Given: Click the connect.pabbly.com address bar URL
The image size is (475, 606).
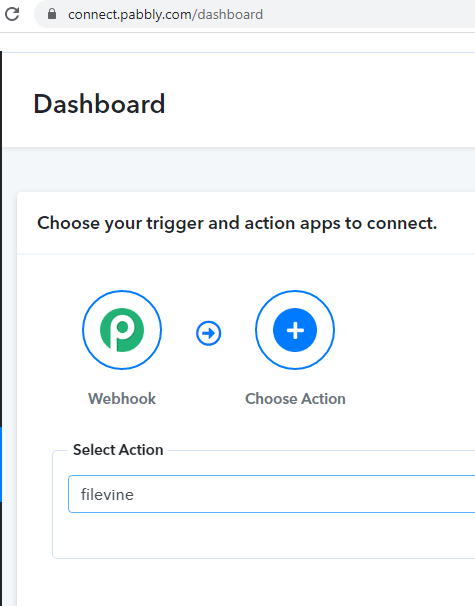Looking at the screenshot, I should (165, 15).
